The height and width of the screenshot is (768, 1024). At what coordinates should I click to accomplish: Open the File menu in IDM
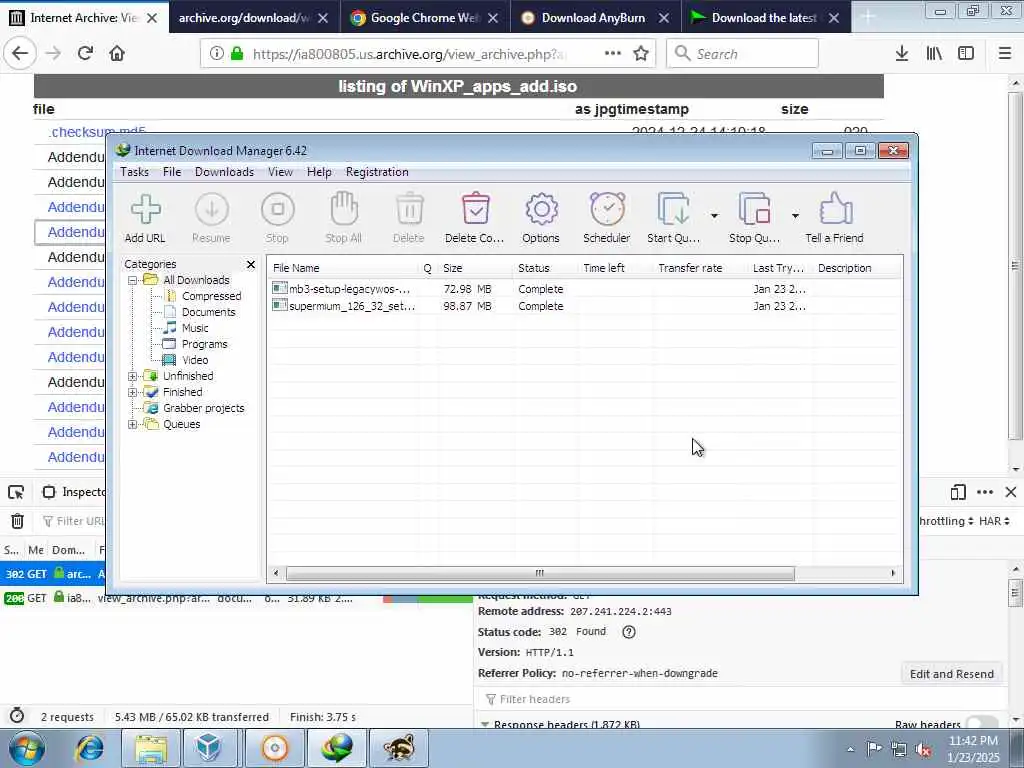click(172, 172)
